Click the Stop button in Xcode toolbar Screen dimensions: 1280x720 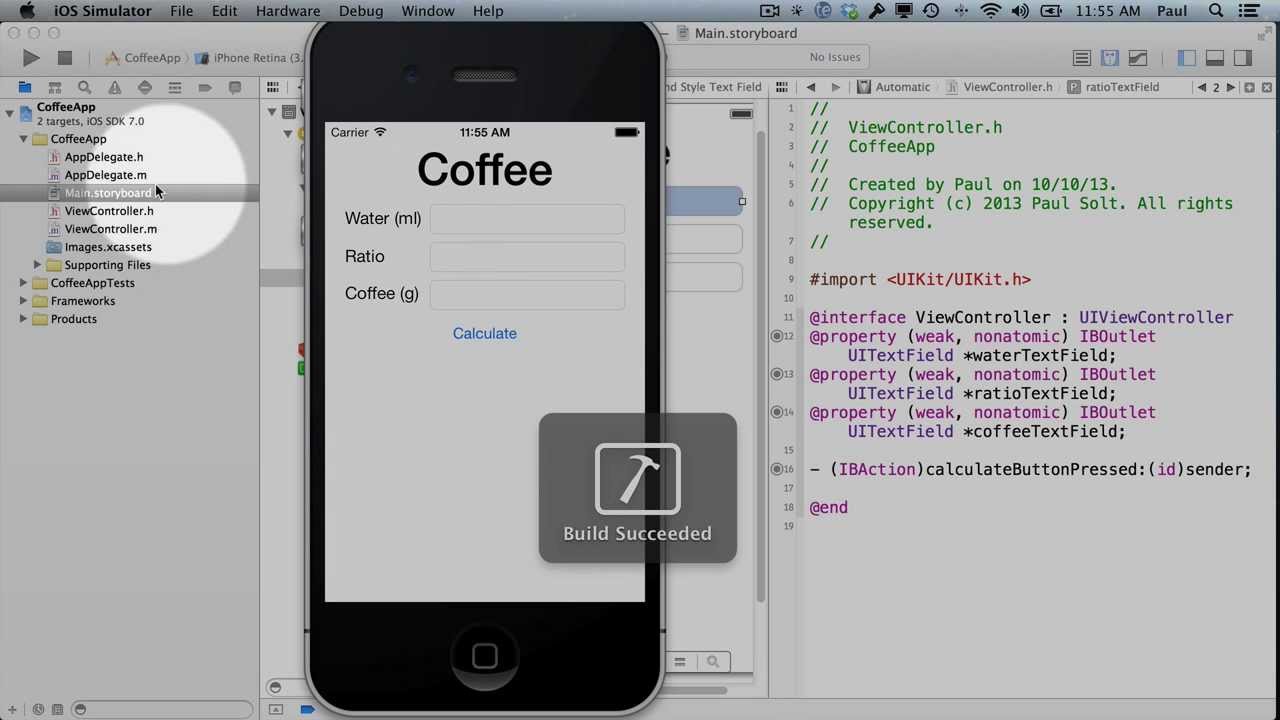(64, 58)
